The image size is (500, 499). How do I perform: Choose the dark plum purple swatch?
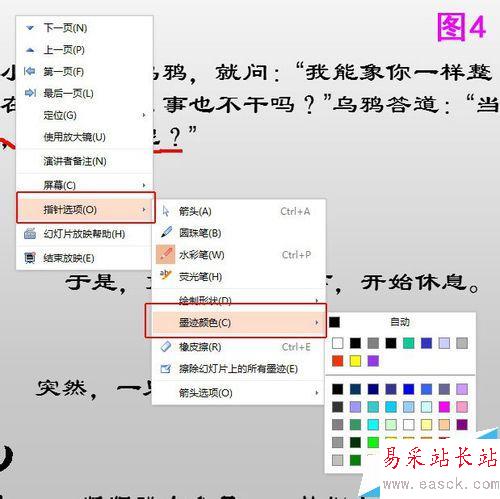pos(462,424)
